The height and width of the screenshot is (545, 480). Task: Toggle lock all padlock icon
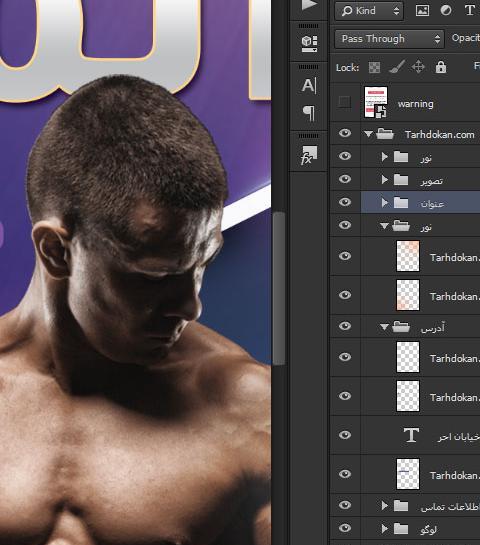tap(441, 67)
